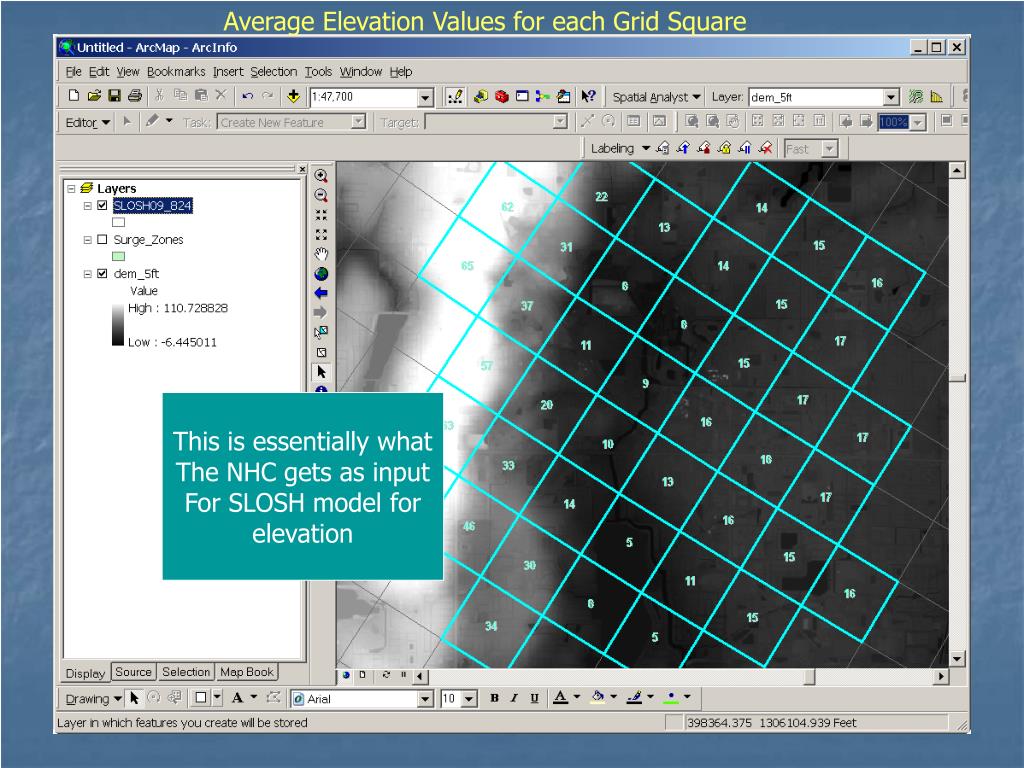Print the map using the printer icon

coord(135,96)
